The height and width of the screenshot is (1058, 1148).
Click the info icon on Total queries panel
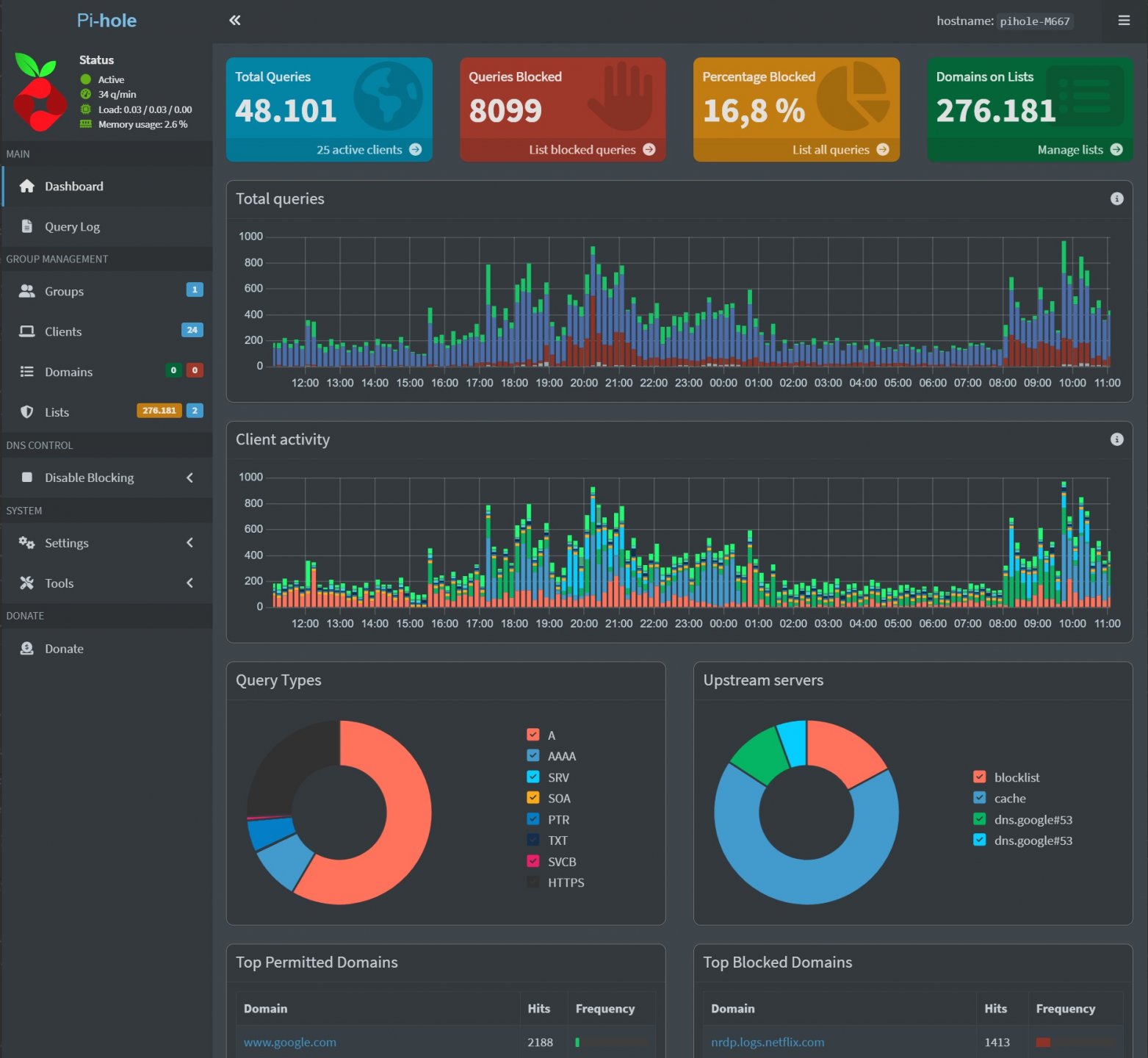(x=1116, y=198)
